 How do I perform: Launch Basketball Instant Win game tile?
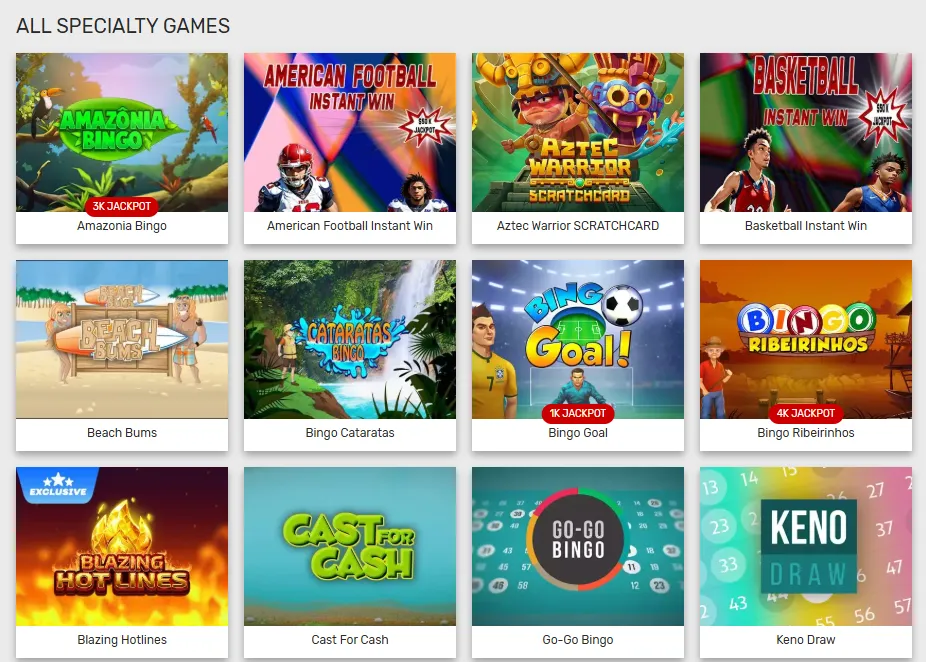(806, 132)
